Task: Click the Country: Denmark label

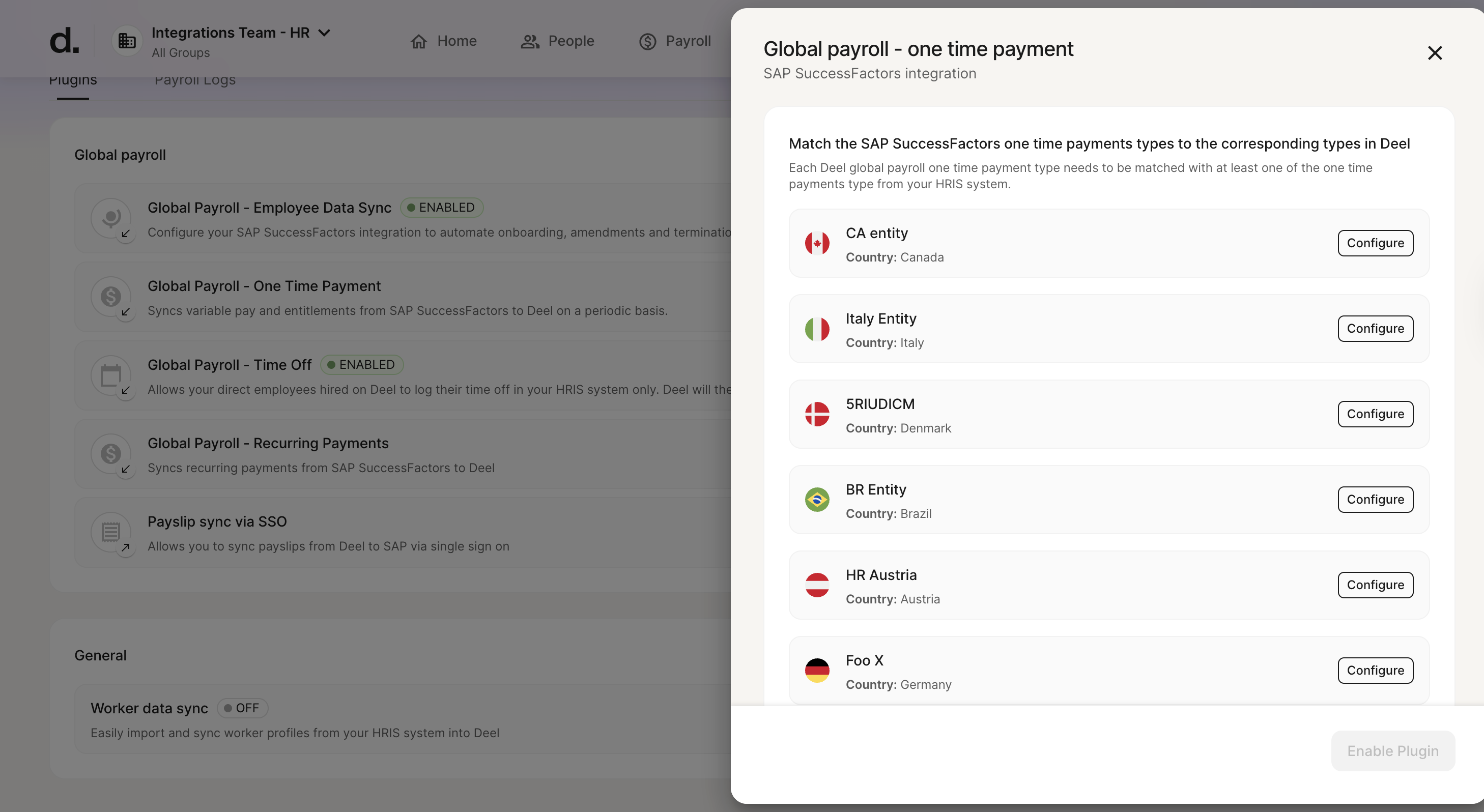Action: (x=898, y=428)
